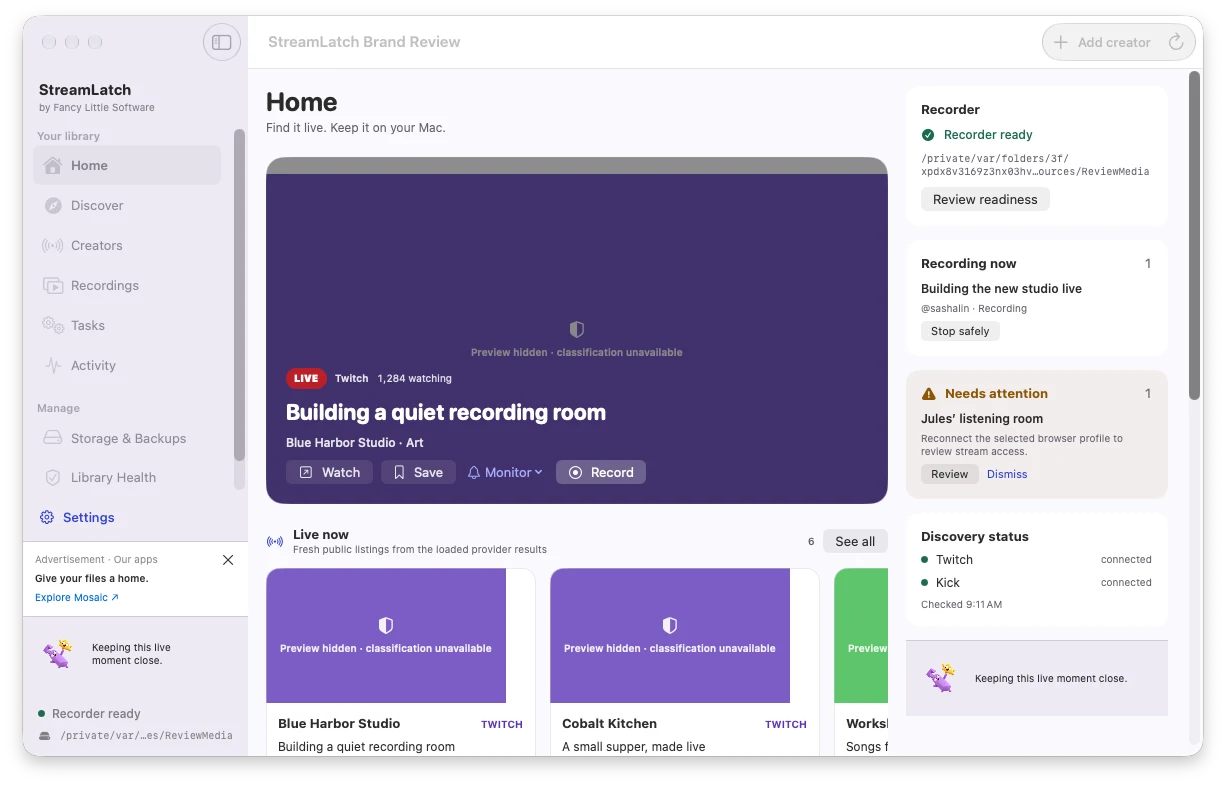Click the right panel mascot icon
The image size is (1226, 786).
[x=941, y=678]
